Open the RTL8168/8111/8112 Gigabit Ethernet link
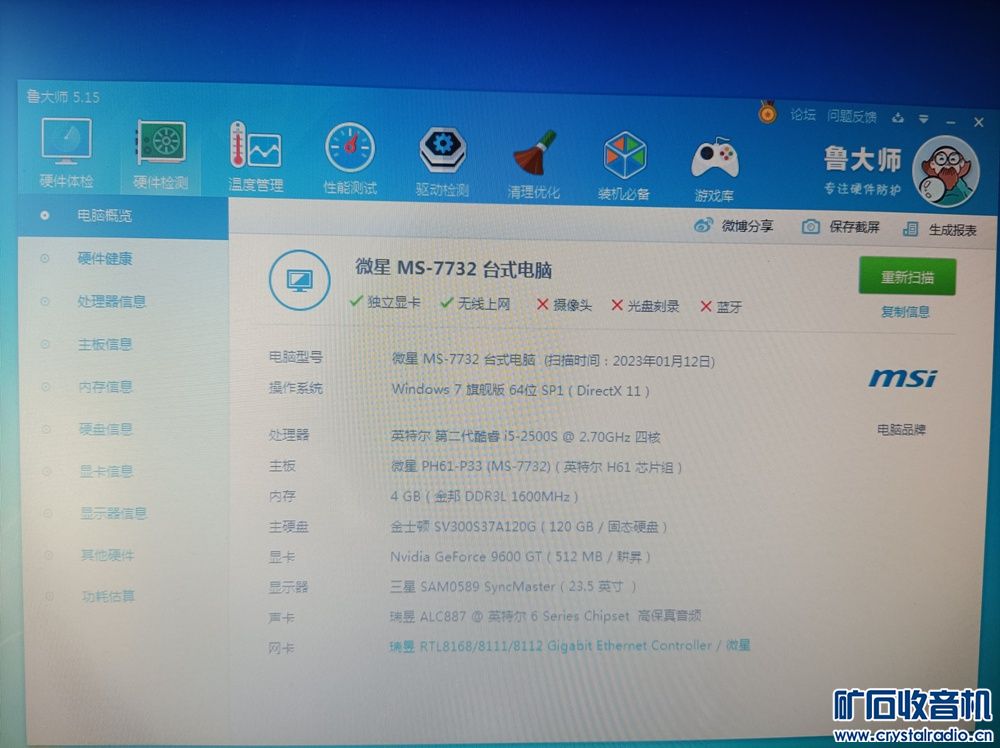Viewport: 1000px width, 748px height. click(570, 646)
